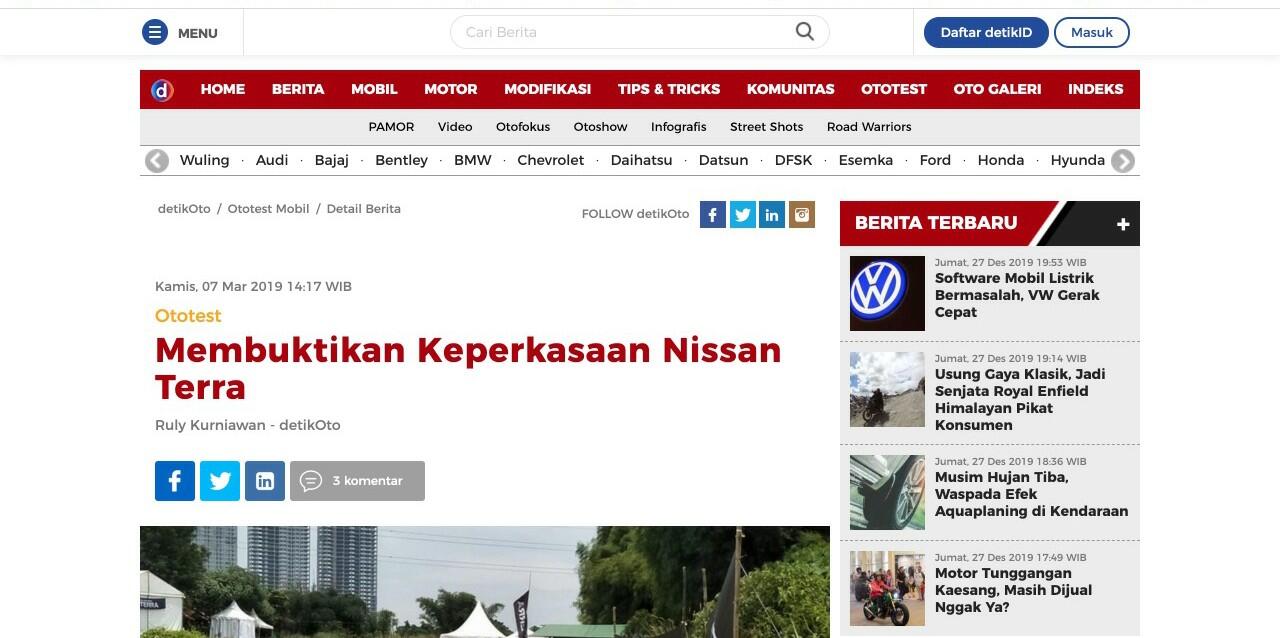Click Detail Berita breadcrumb

point(363,209)
